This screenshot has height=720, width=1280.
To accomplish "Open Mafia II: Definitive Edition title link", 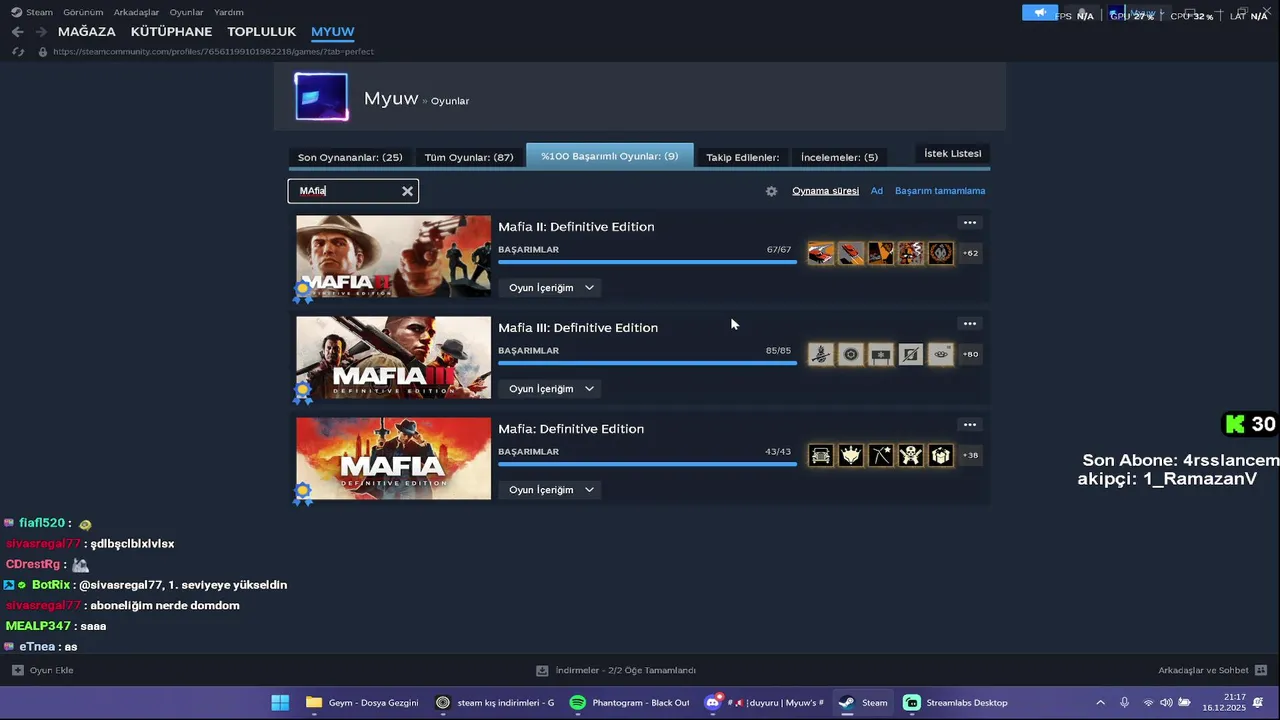I will coord(576,227).
